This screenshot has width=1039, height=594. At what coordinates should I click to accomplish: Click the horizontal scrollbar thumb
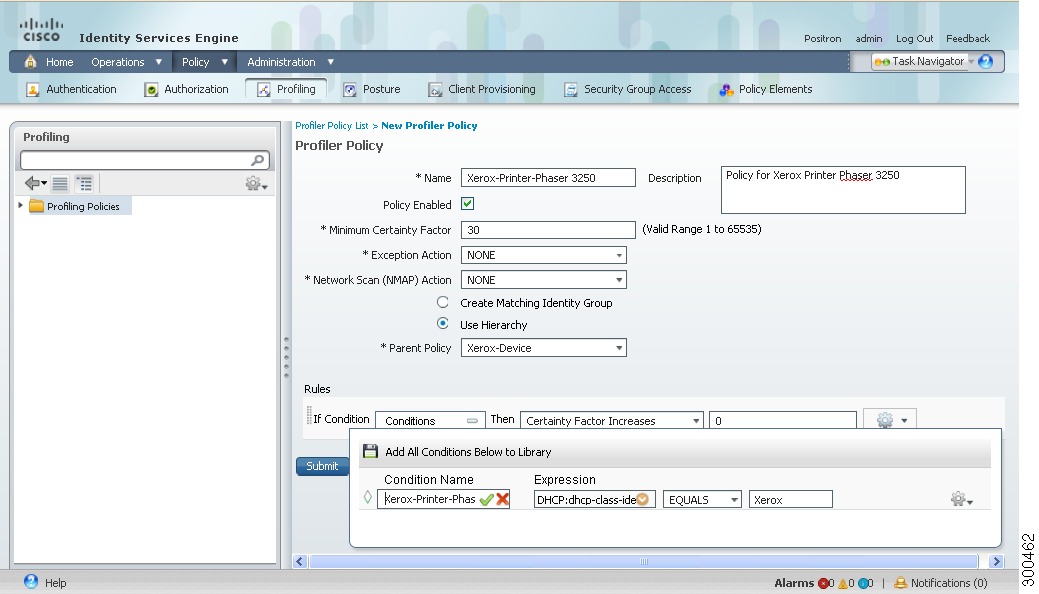click(643, 562)
